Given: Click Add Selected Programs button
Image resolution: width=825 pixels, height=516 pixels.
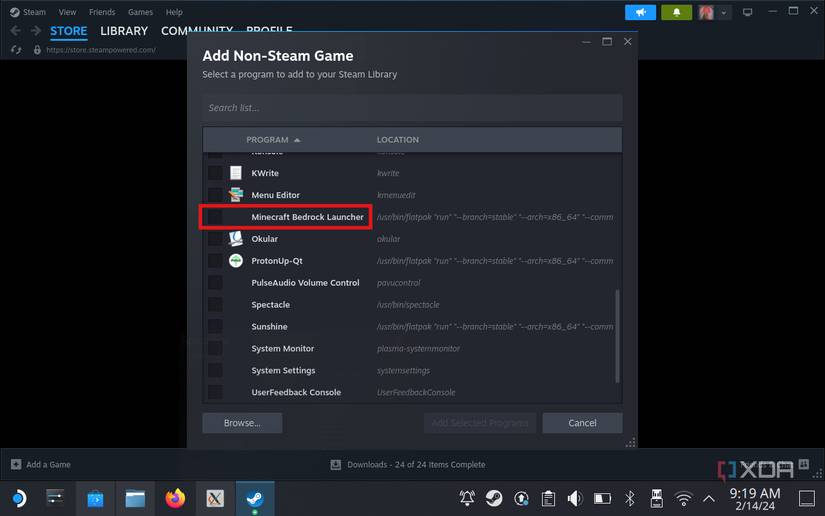Looking at the screenshot, I should tap(480, 423).
